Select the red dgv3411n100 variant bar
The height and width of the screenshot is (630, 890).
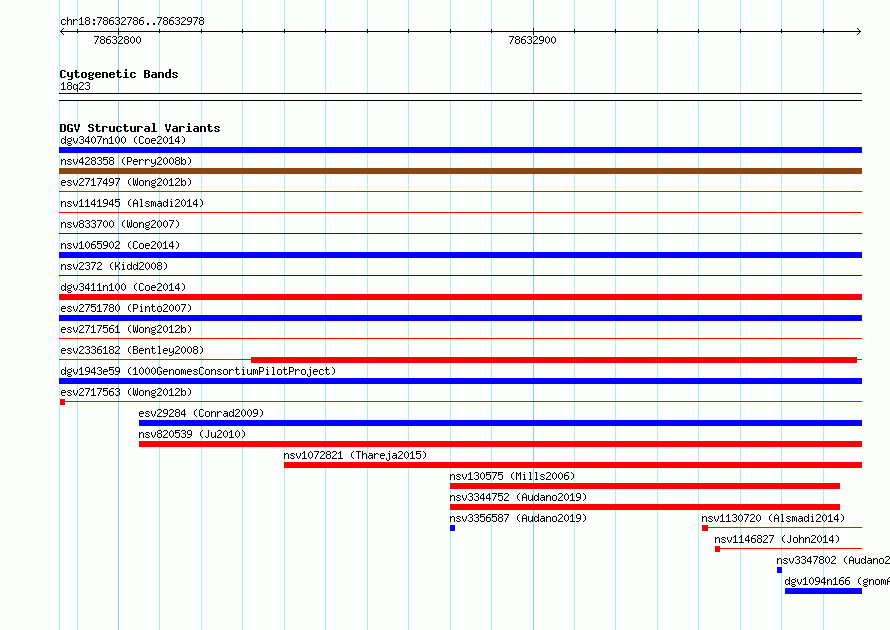460,297
